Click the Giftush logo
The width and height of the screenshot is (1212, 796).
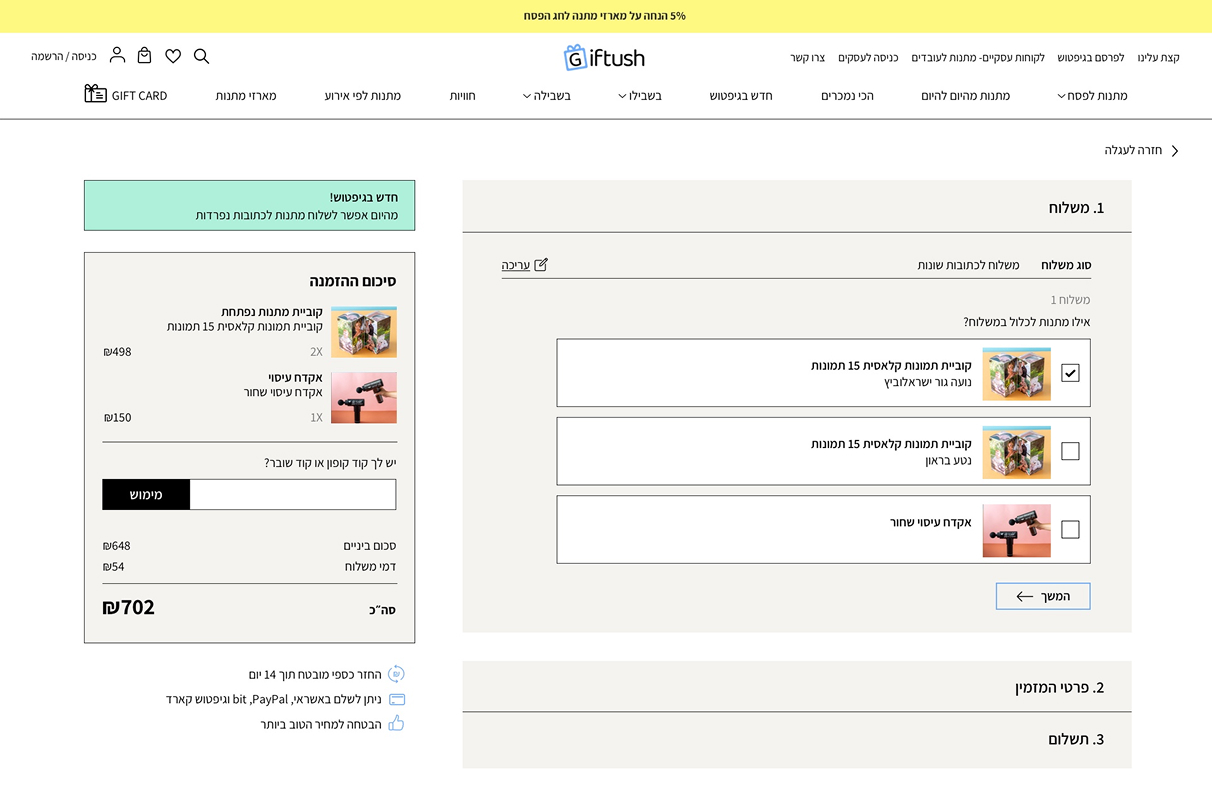click(604, 57)
